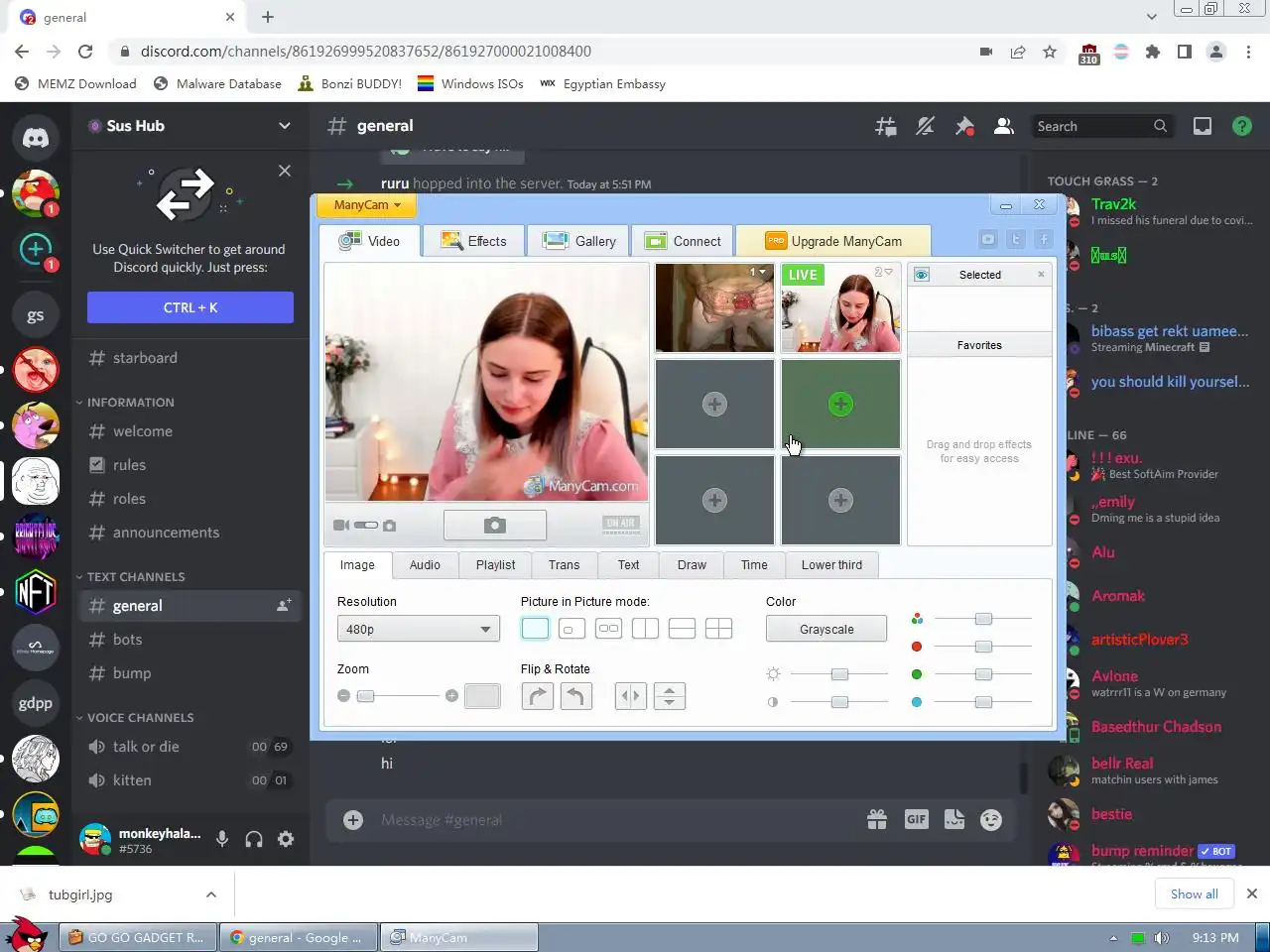Zoom in with the plus icon
1270x952 pixels.
click(x=451, y=696)
